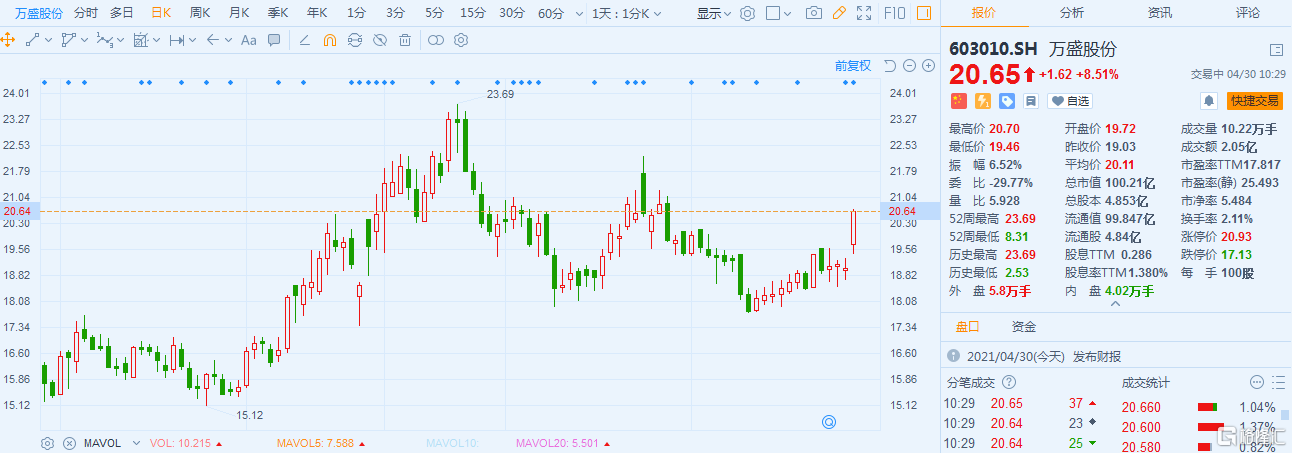The width and height of the screenshot is (1292, 453).
Task: Open wave tool options arrow
Action: tap(121, 40)
